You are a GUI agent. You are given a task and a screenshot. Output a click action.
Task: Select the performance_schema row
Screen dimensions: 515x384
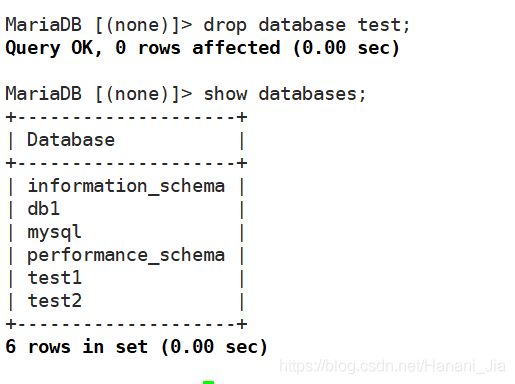[x=126, y=255]
